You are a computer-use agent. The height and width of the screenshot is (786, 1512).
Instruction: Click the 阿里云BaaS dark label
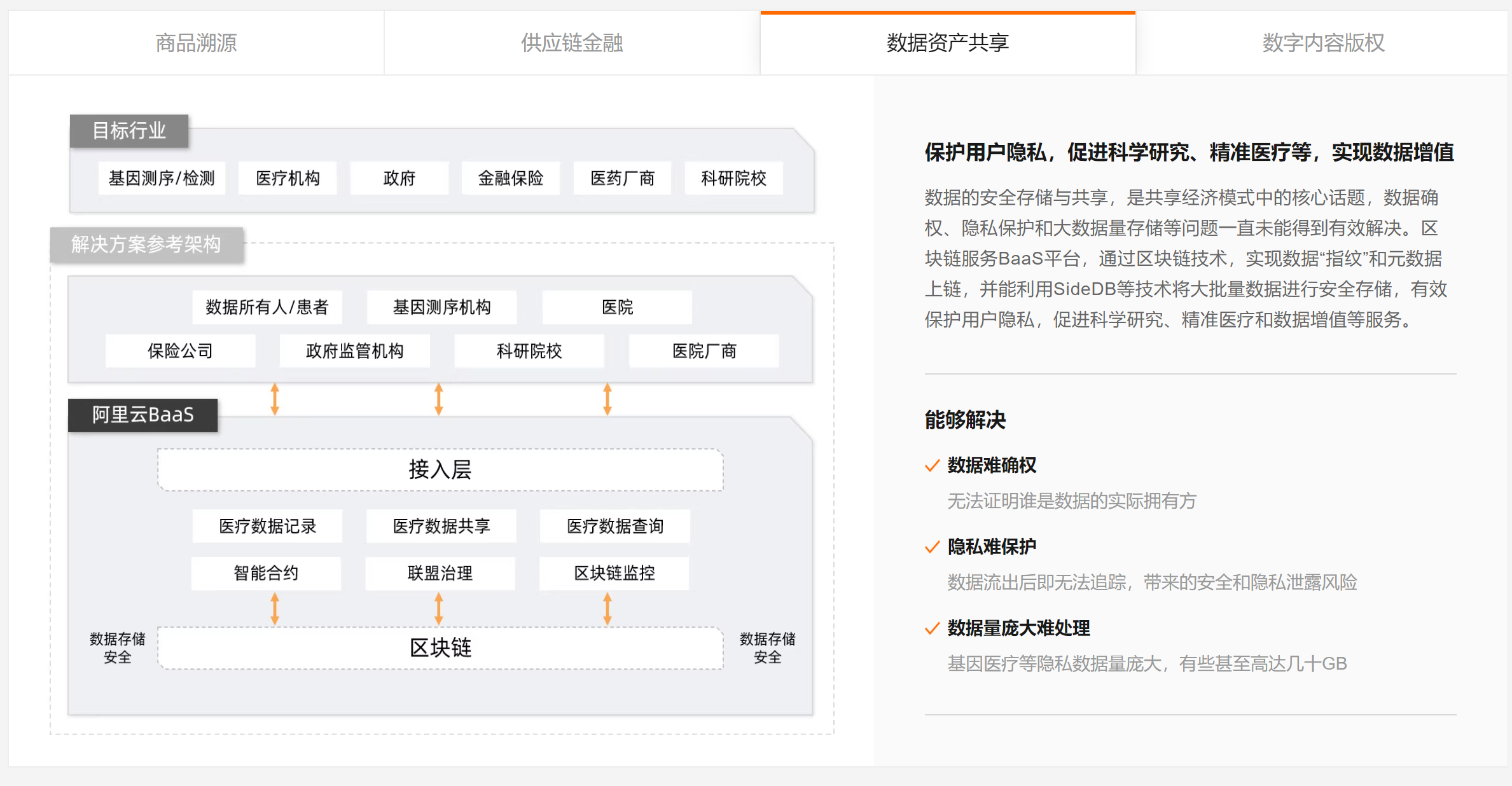142,415
